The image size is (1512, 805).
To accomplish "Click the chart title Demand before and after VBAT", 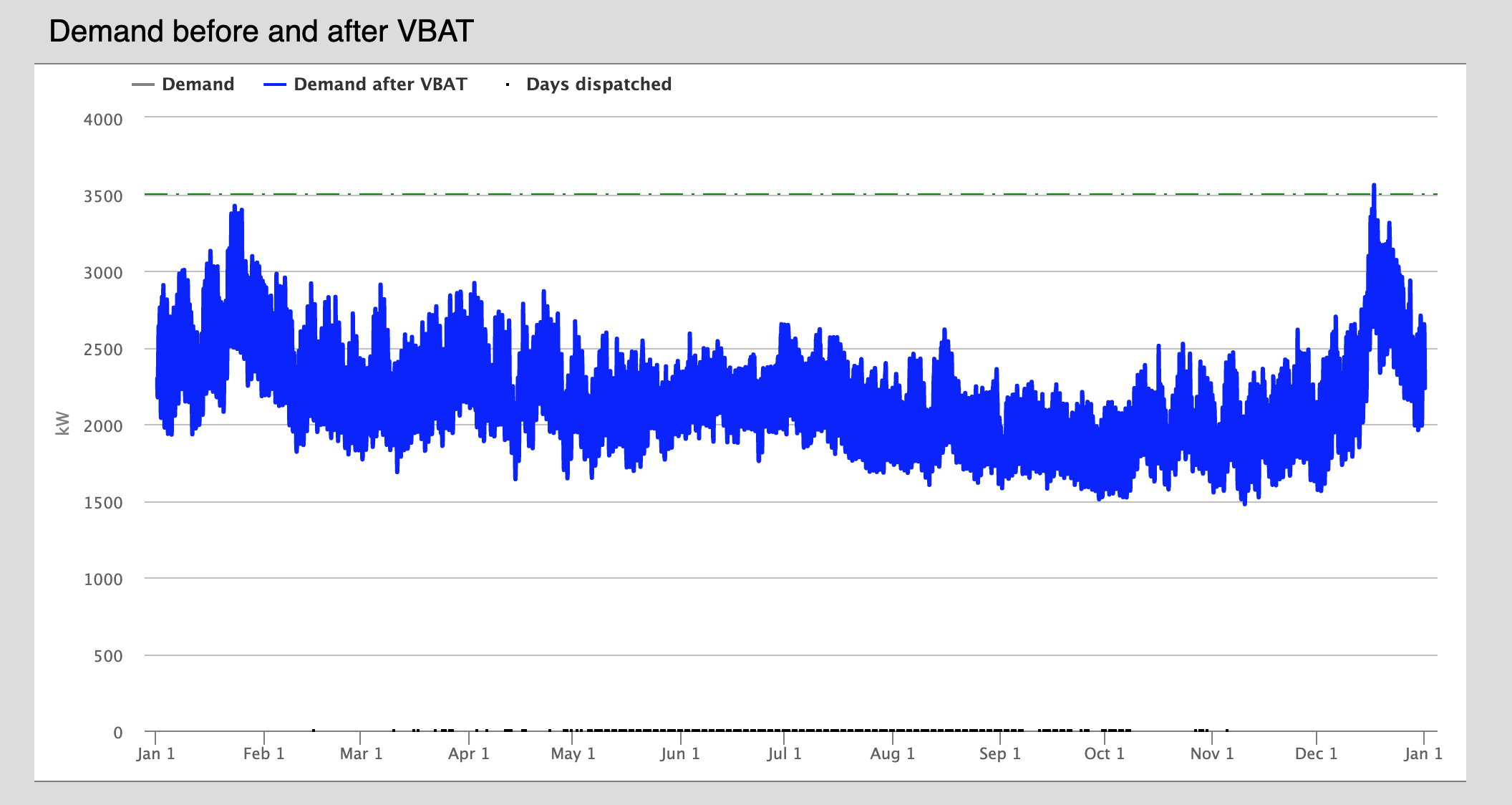I will (x=261, y=32).
